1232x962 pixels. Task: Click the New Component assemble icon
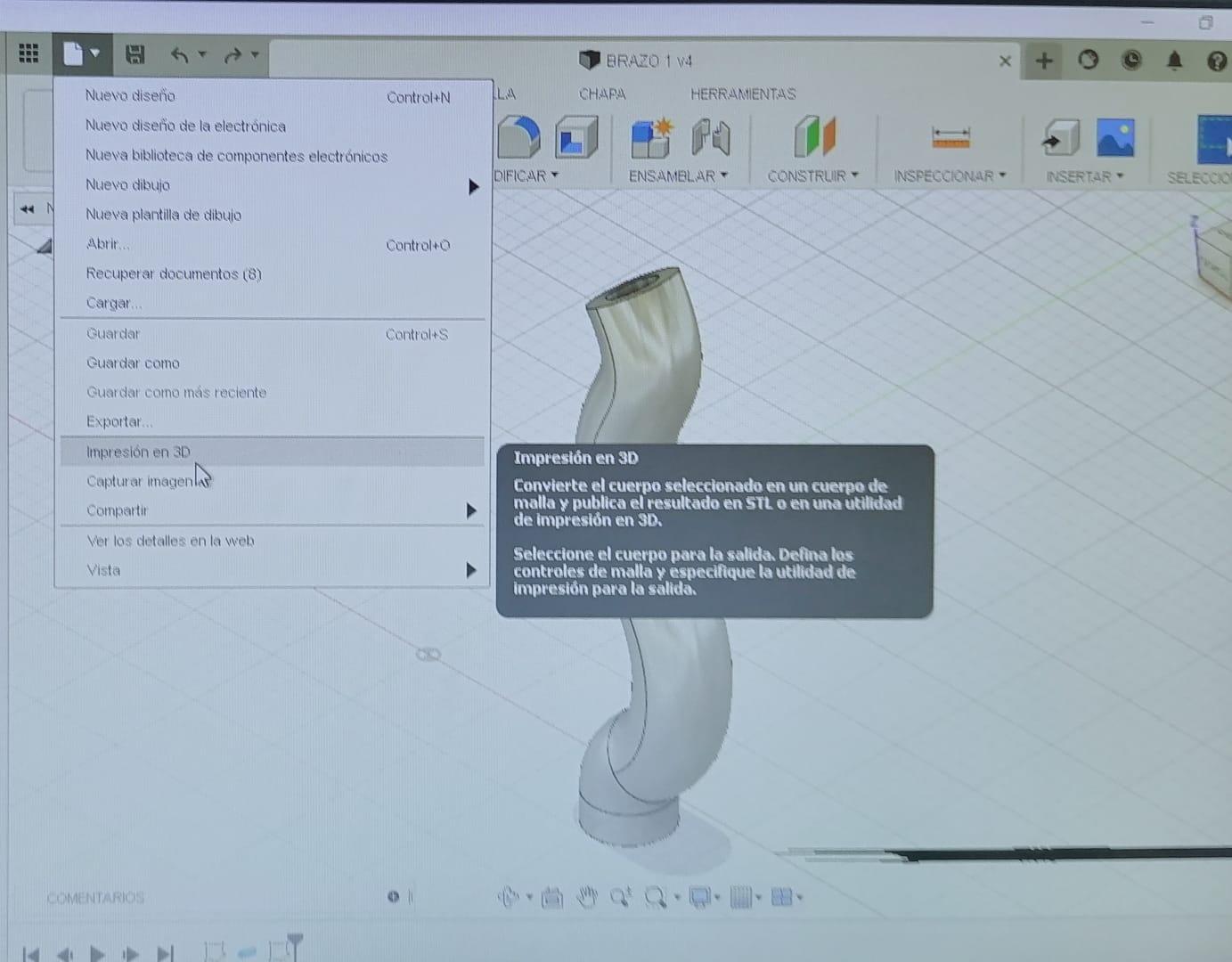[x=651, y=138]
